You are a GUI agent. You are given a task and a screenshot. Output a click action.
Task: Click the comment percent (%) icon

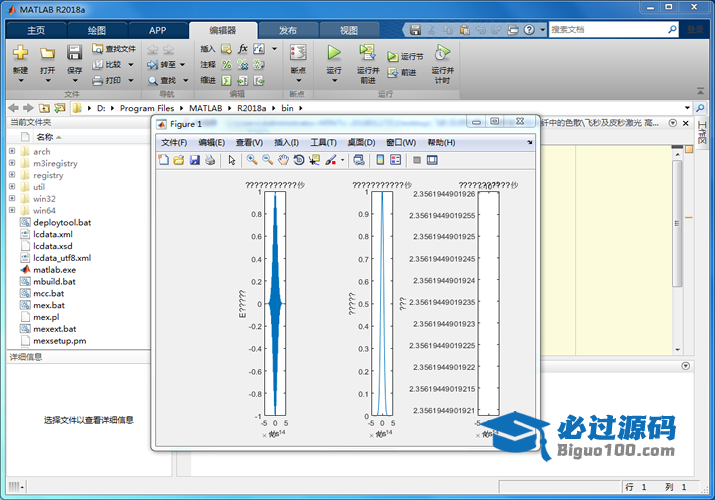click(x=227, y=65)
